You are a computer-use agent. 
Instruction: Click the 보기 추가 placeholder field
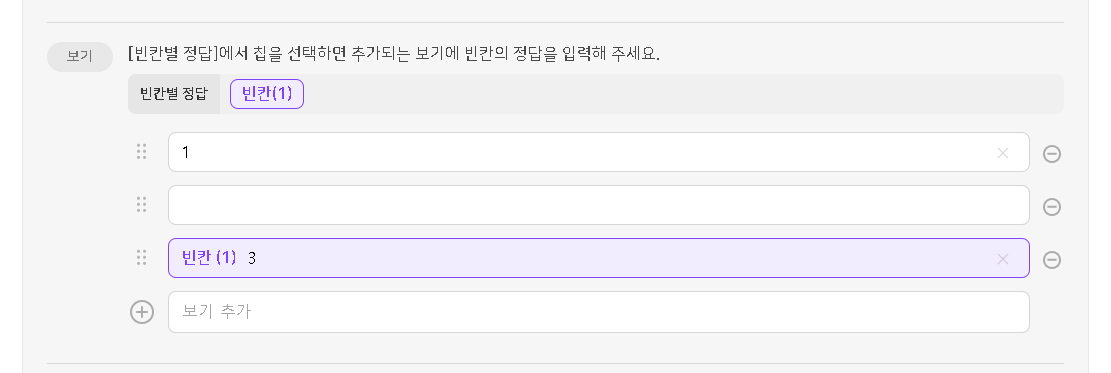click(x=599, y=312)
